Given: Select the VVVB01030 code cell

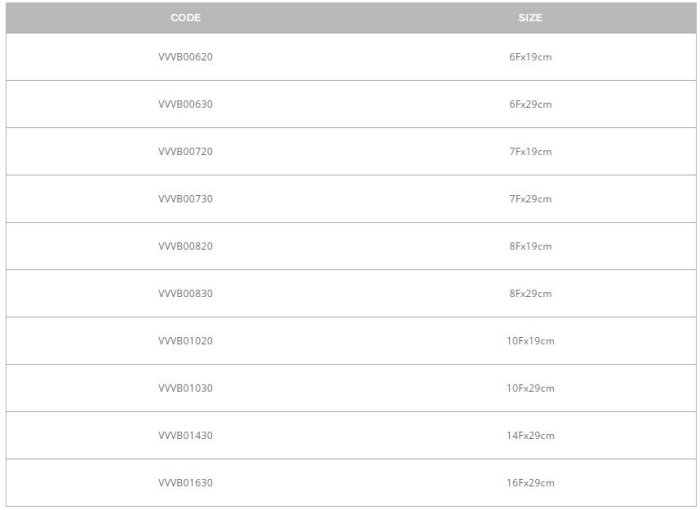Looking at the screenshot, I should point(186,388).
